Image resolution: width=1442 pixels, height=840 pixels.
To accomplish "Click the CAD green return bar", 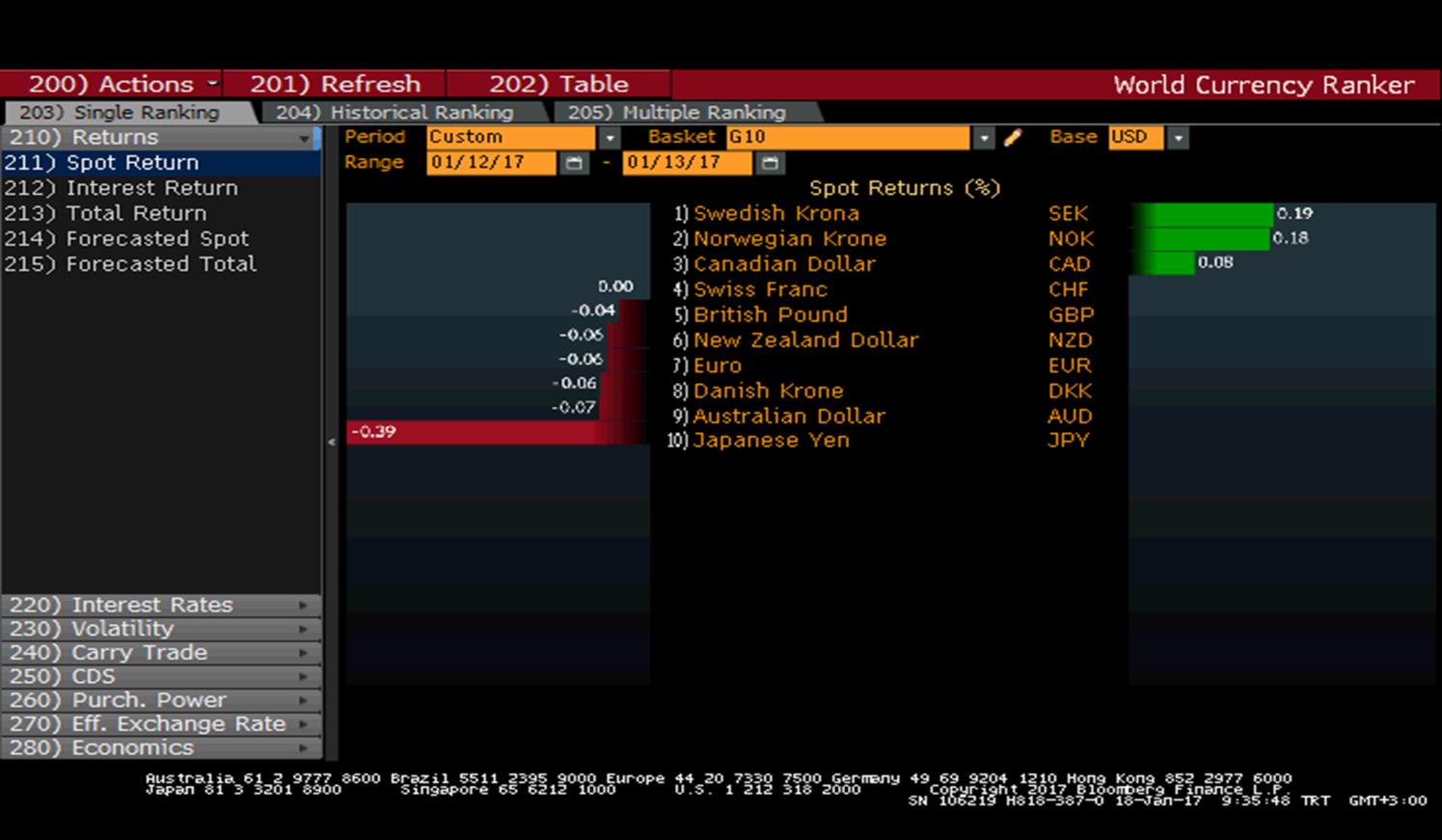I will (1162, 262).
